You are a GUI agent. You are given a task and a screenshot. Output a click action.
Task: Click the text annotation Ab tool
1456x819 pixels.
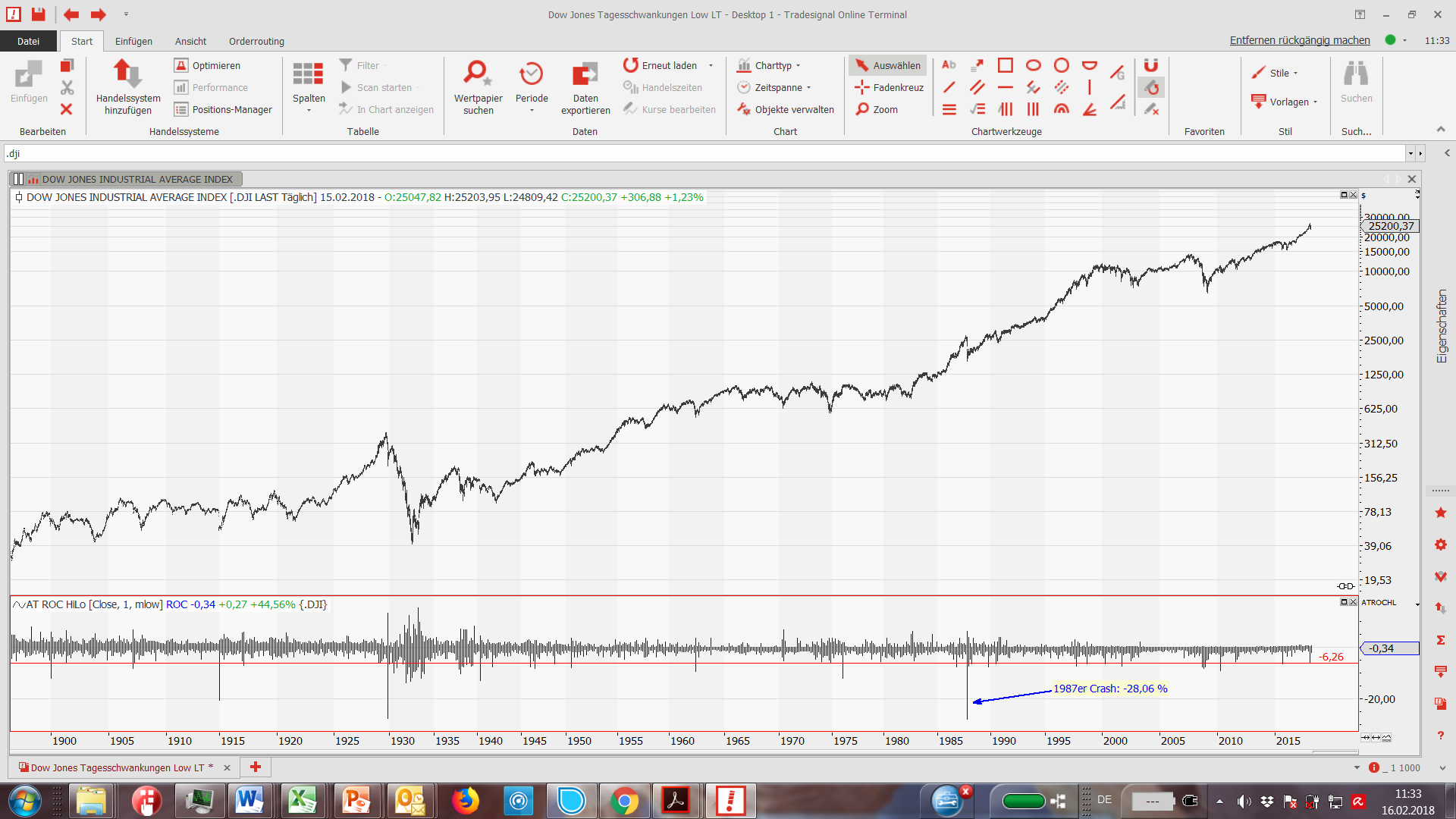click(949, 65)
